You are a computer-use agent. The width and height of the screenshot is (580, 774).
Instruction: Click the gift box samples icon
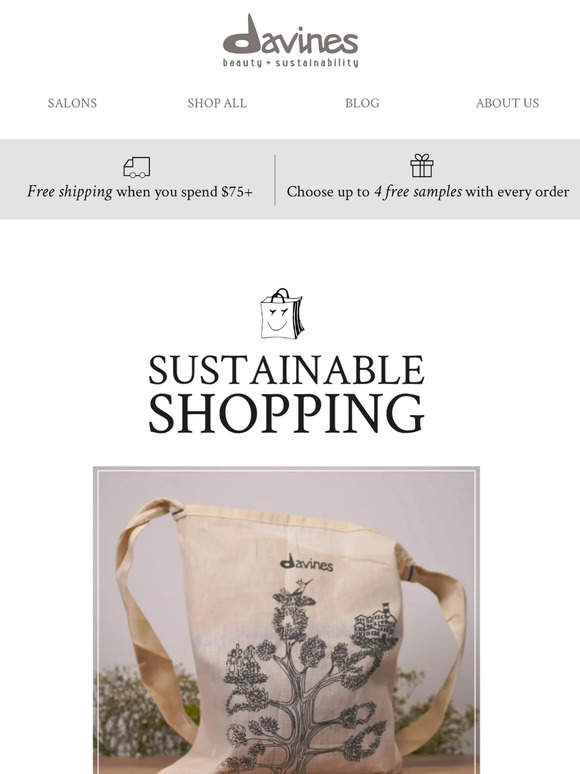422,165
